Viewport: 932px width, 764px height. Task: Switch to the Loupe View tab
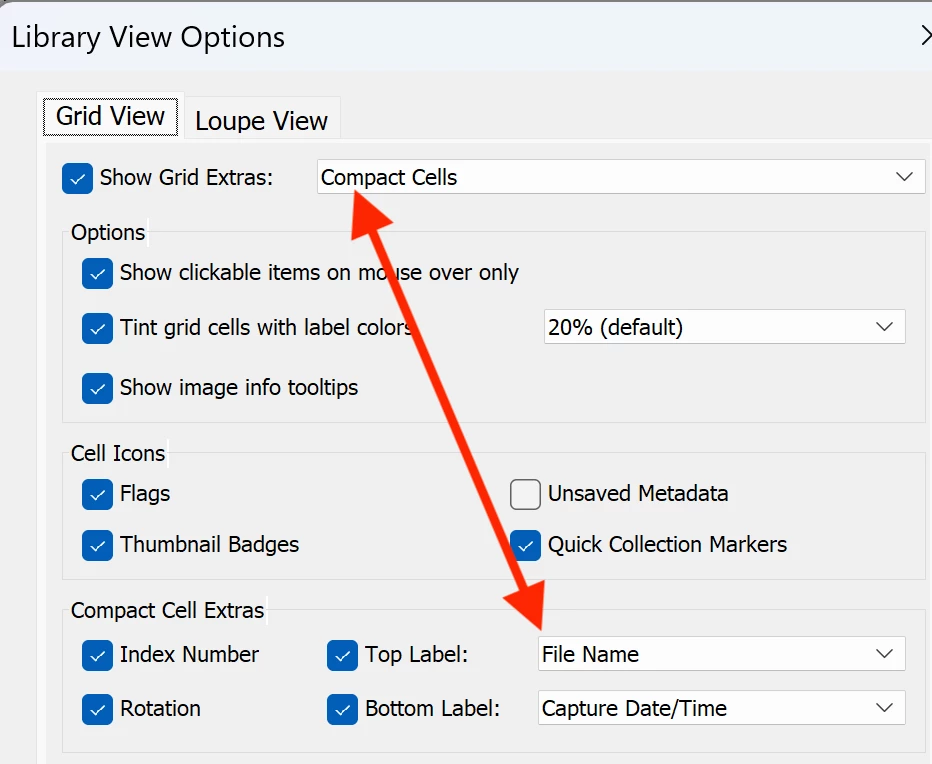pos(261,121)
